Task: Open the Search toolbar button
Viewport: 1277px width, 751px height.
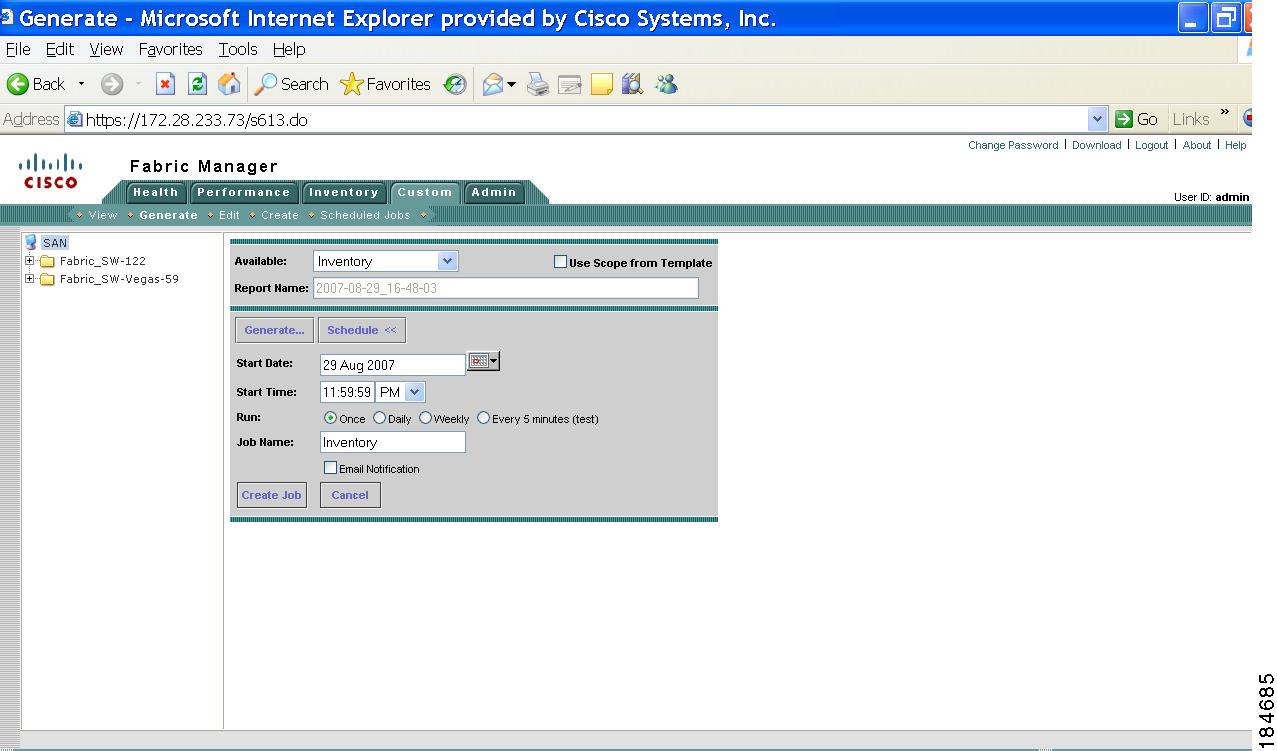Action: click(x=291, y=85)
